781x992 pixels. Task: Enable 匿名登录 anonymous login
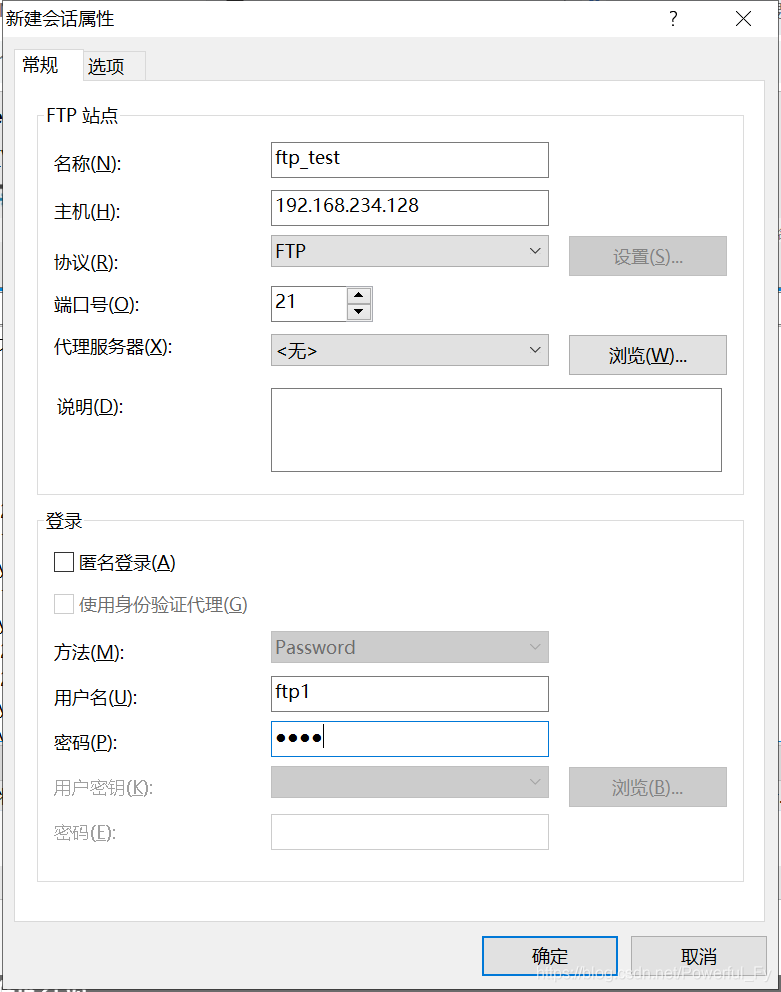click(x=64, y=561)
